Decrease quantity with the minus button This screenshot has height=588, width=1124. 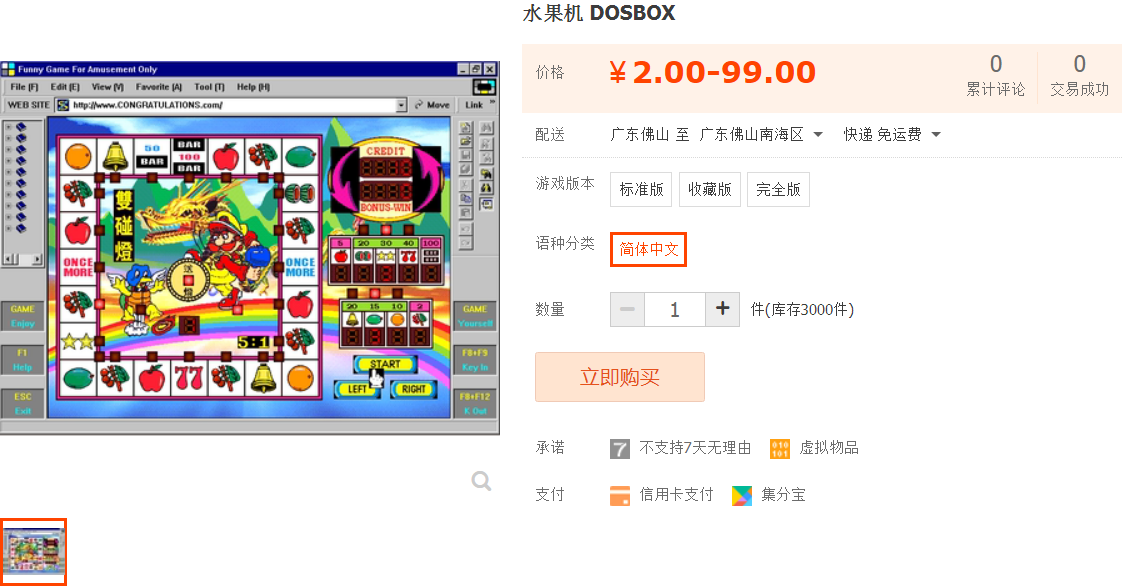[627, 309]
